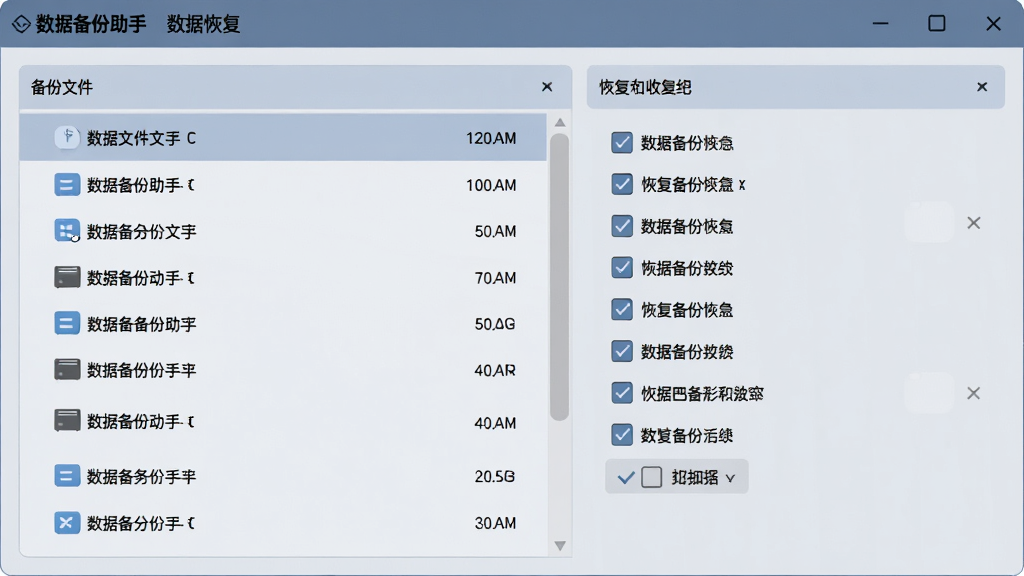Click the scrollbar up arrow in the file list
Screen dimensions: 1024x576
[560, 123]
